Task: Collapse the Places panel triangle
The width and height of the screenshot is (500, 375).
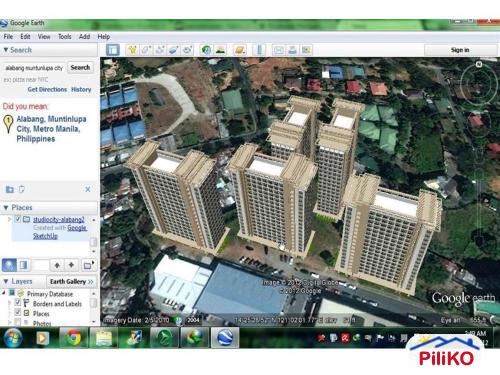Action: point(6,207)
